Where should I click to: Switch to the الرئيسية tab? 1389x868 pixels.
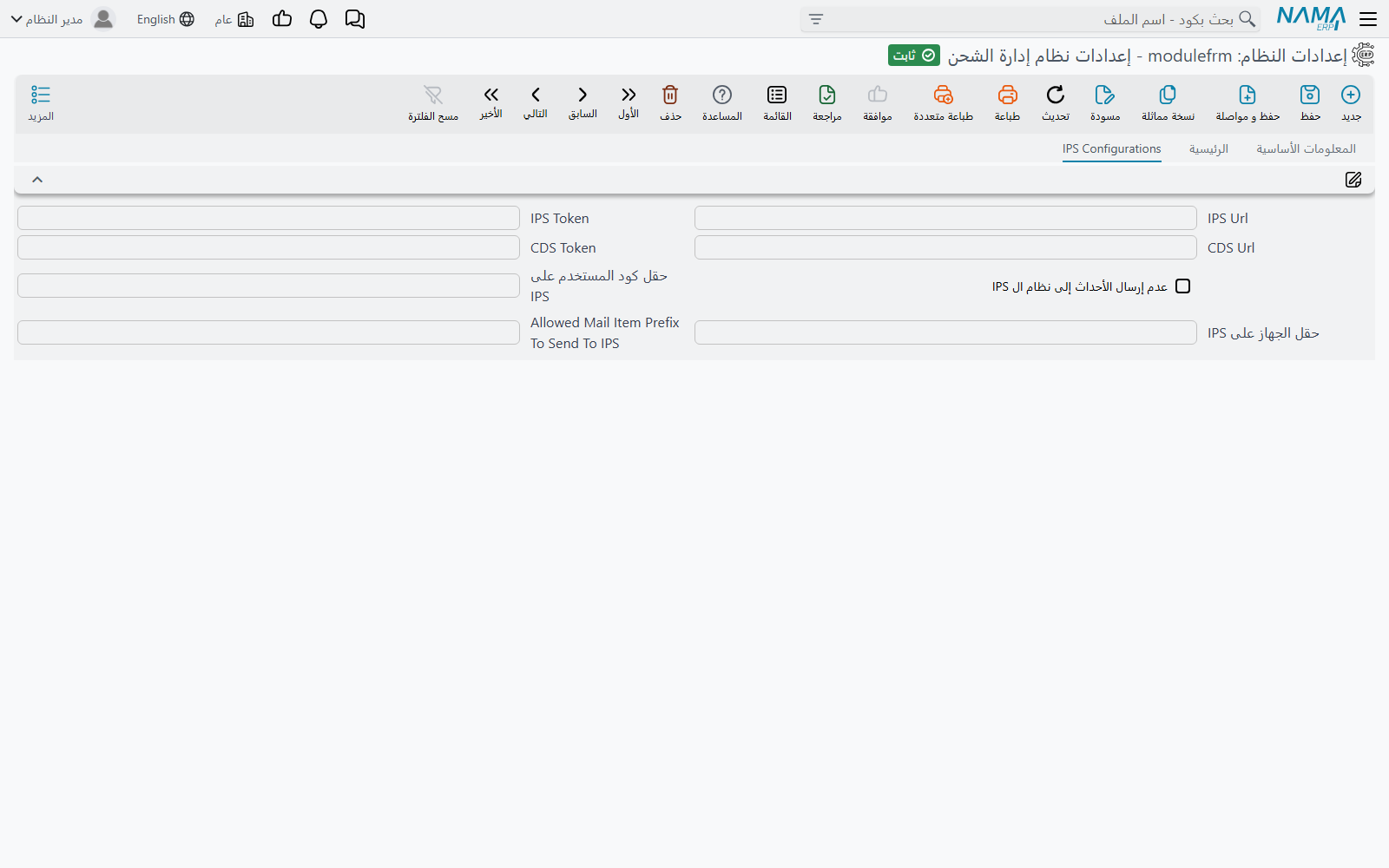click(1209, 149)
